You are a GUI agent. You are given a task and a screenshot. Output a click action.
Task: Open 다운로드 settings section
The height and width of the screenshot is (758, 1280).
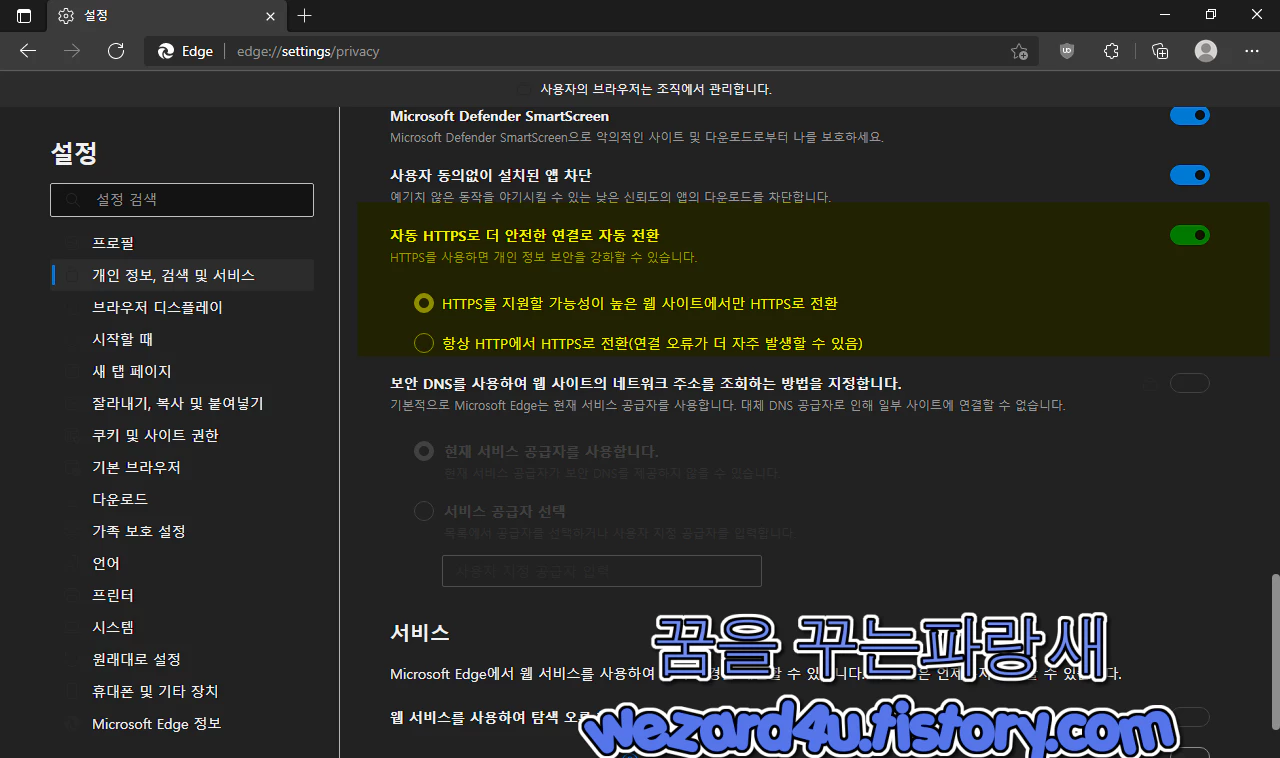182,499
